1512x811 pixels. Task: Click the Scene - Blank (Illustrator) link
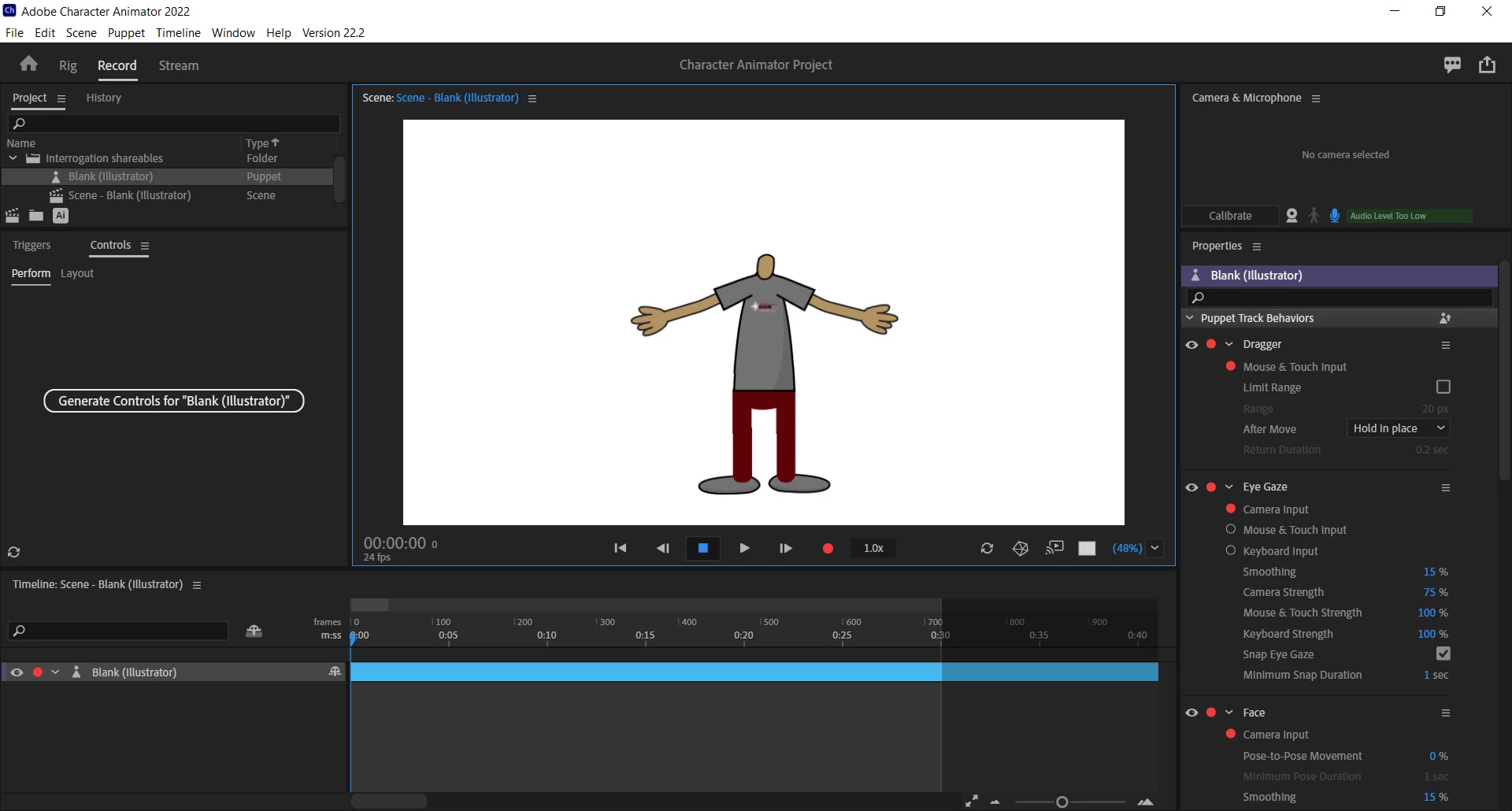click(457, 98)
